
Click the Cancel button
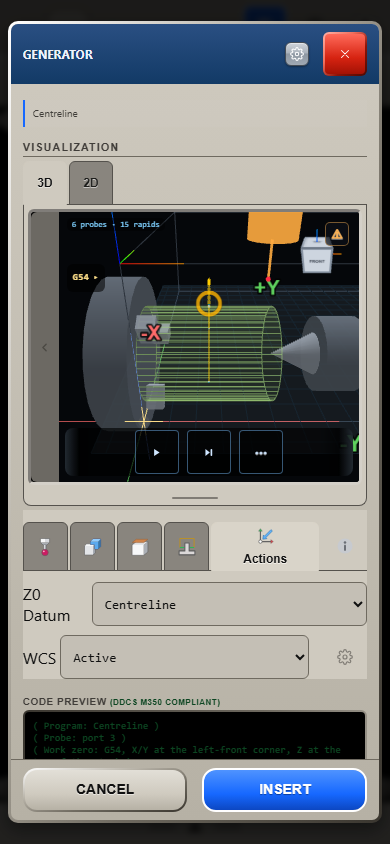tap(105, 790)
